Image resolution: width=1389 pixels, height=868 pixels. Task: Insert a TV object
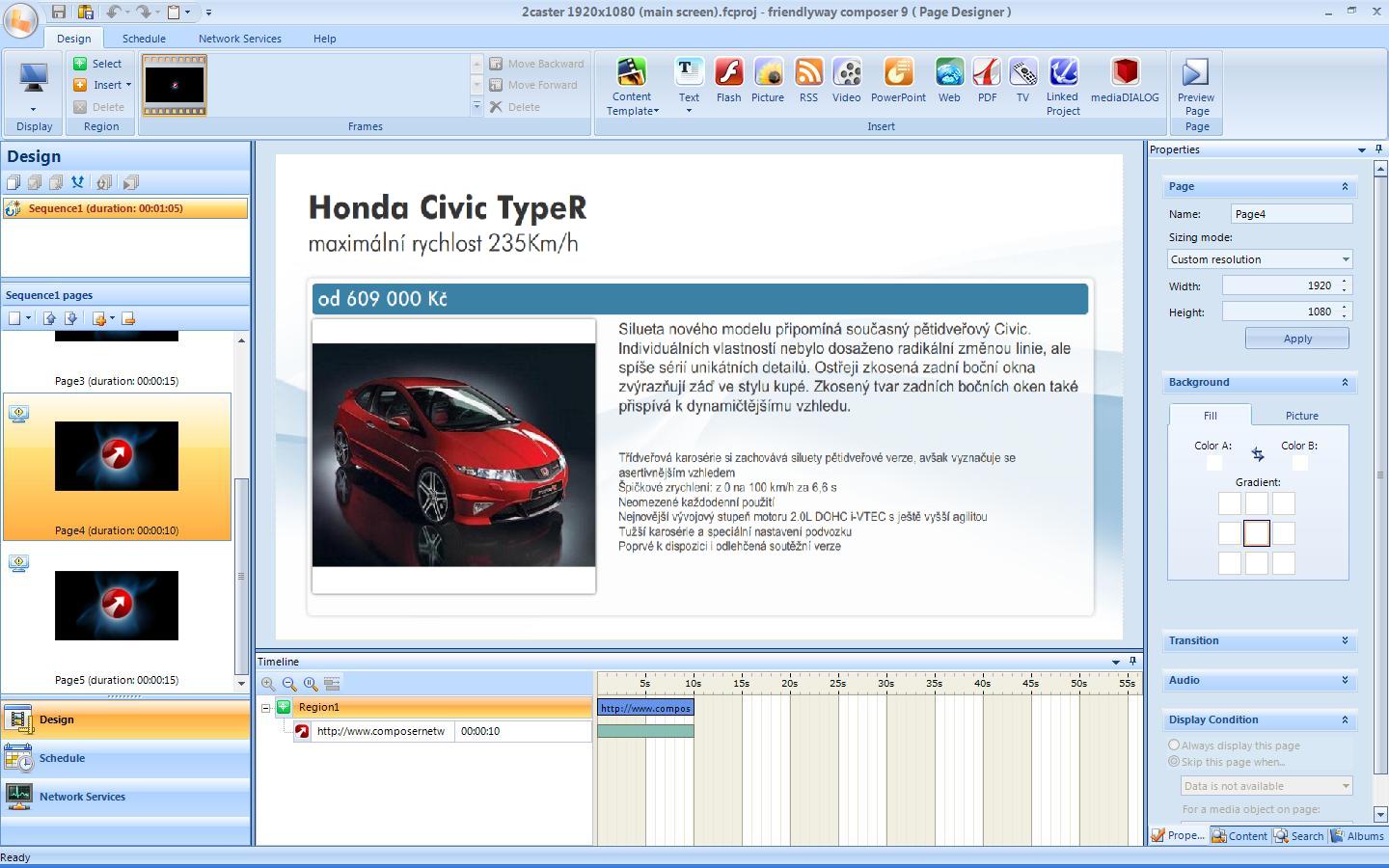pos(1022,80)
